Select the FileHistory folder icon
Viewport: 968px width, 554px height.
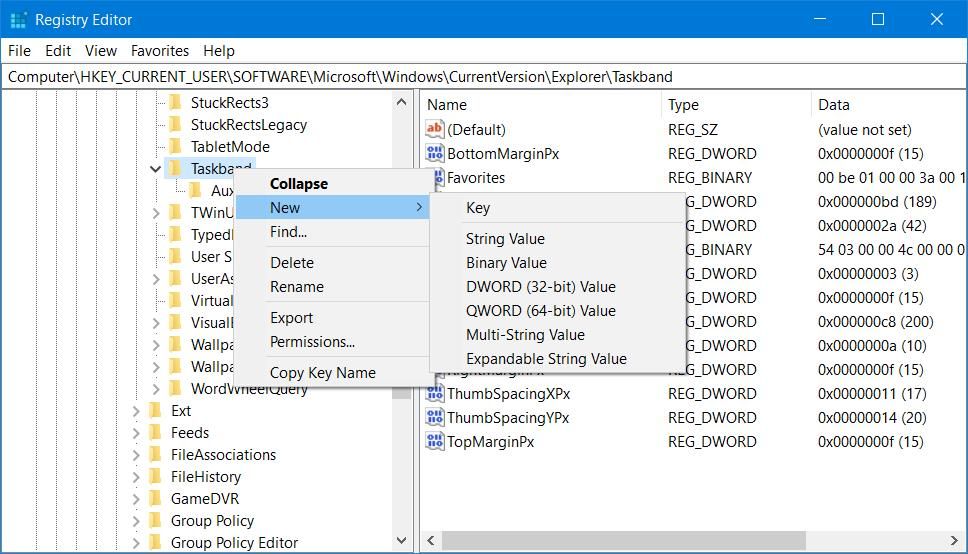click(155, 476)
